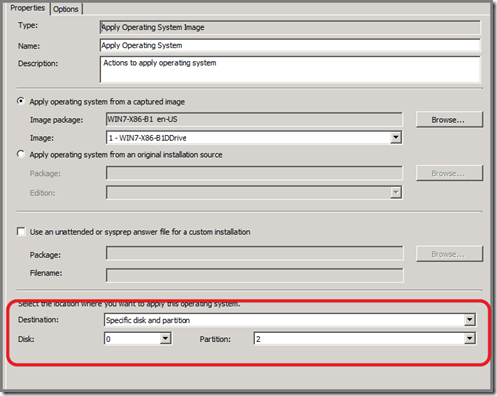Browse for the Image package
Image resolution: width=497 pixels, height=396 pixels.
(x=449, y=120)
